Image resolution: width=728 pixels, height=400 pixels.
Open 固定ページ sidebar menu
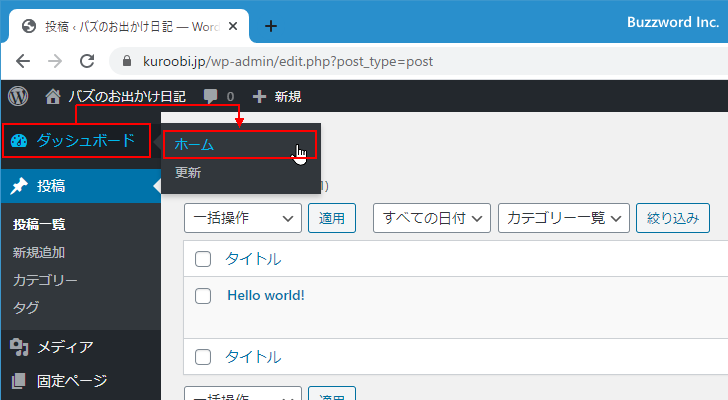(80, 381)
